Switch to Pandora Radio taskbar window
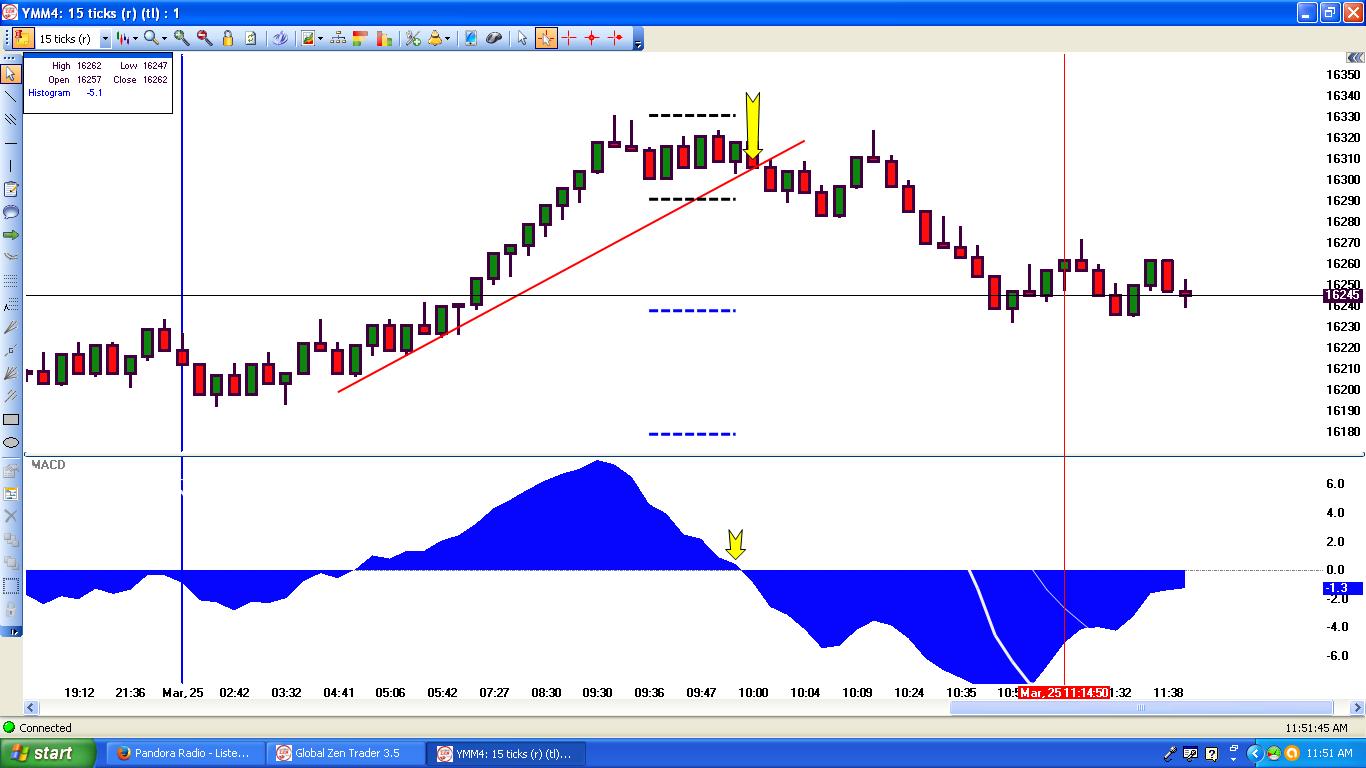The image size is (1366, 768). (185, 753)
